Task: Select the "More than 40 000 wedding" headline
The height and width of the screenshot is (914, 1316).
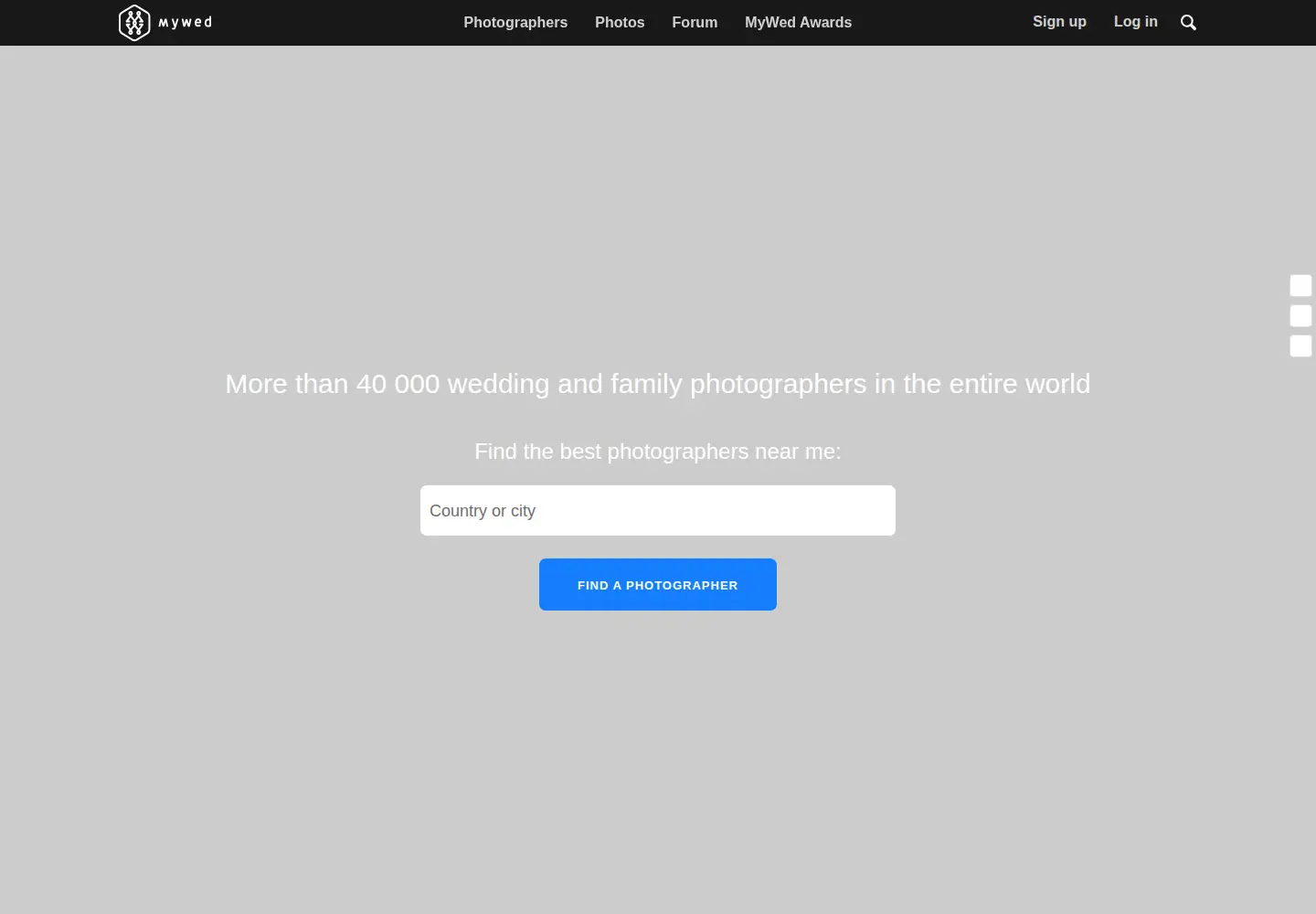Action: 658,384
